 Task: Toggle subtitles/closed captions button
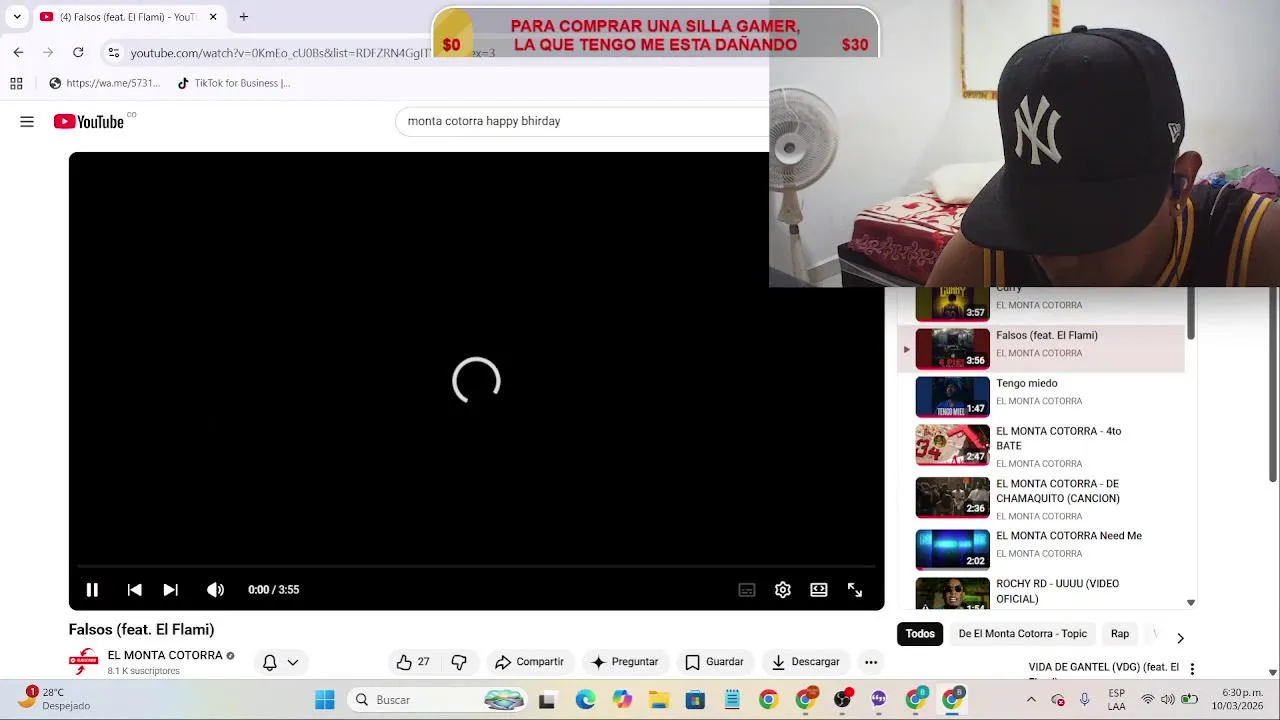pyautogui.click(x=746, y=590)
